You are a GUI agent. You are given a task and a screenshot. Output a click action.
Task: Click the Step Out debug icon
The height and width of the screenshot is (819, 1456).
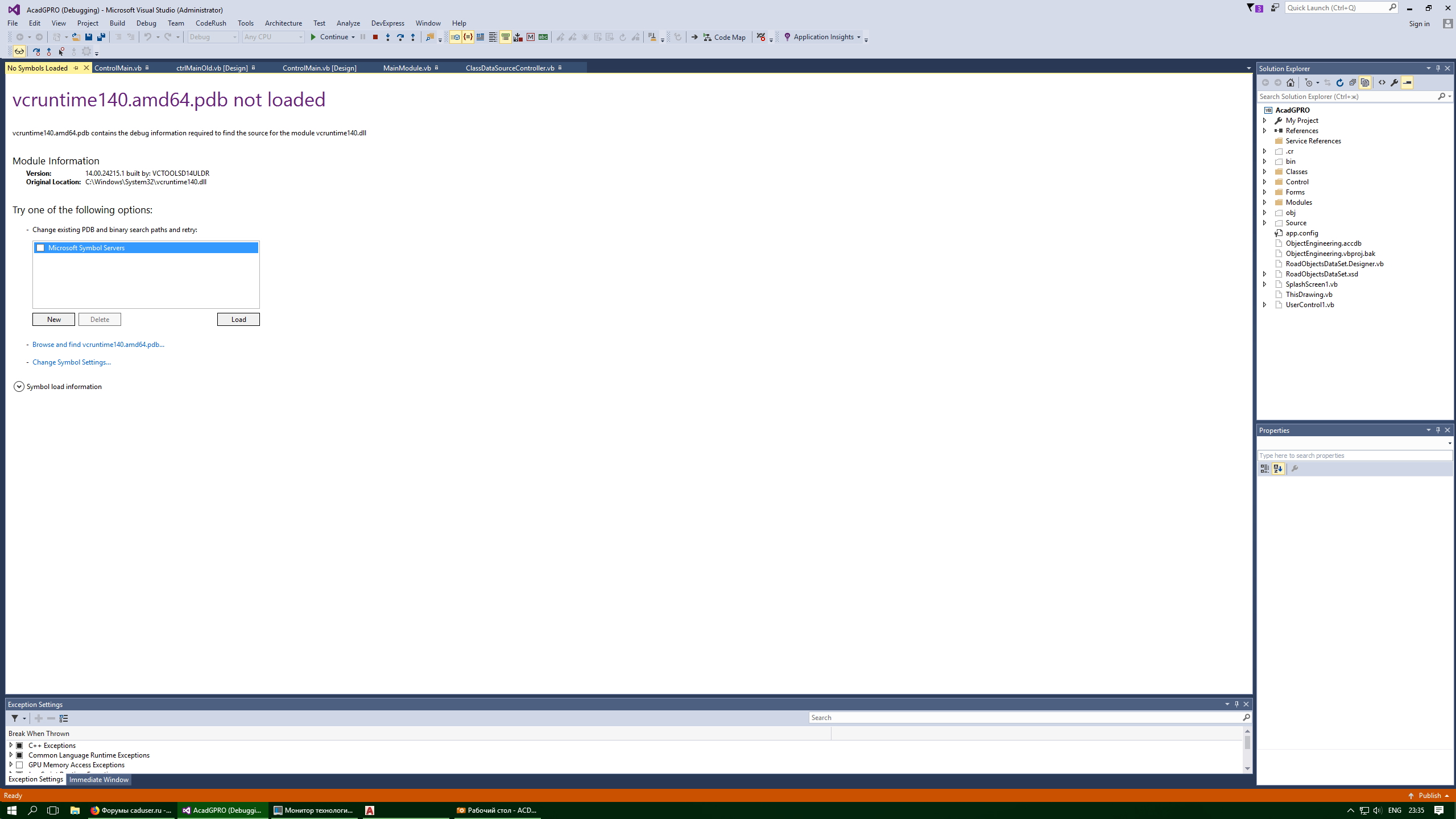[413, 37]
